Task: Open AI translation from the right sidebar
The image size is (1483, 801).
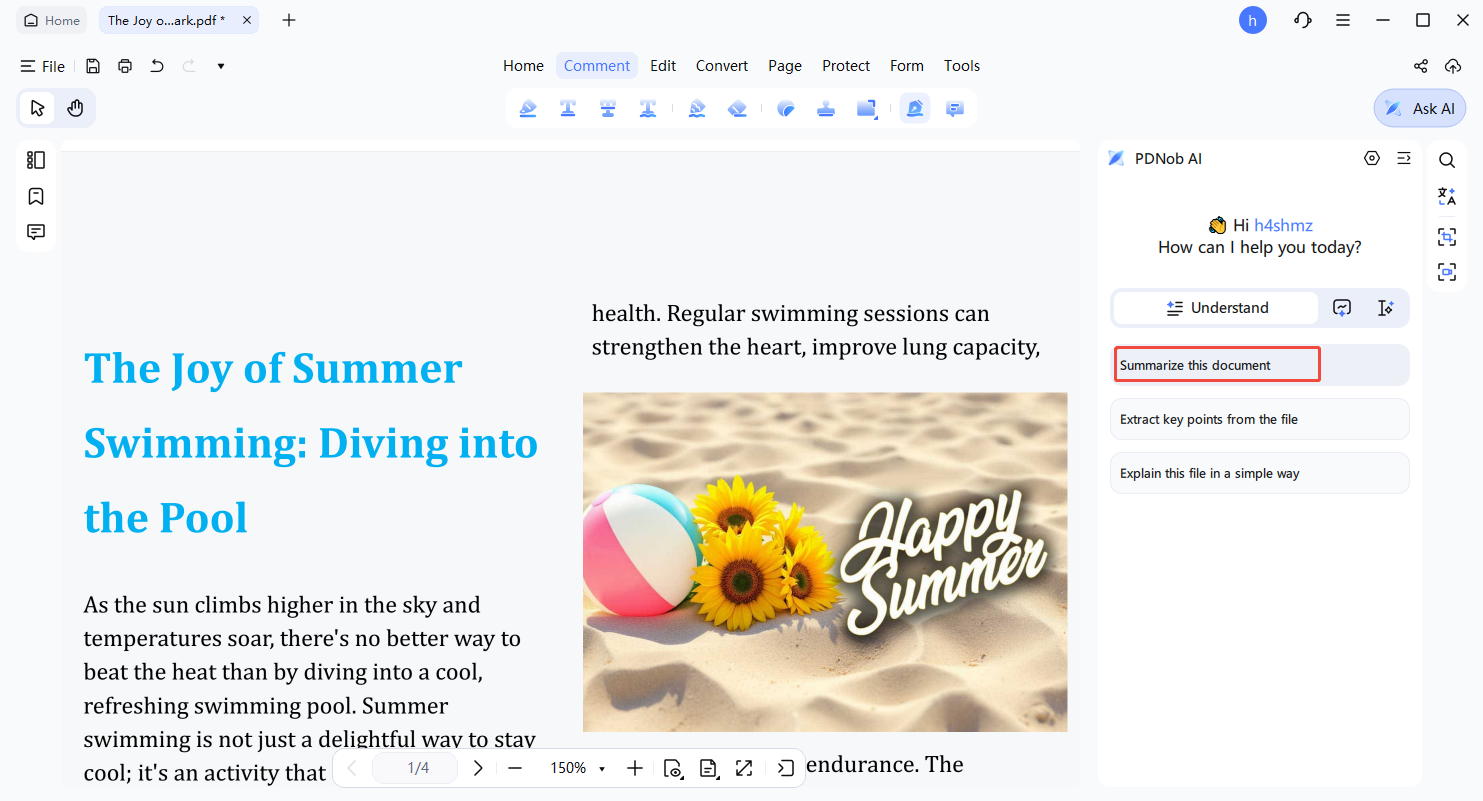Action: point(1447,196)
